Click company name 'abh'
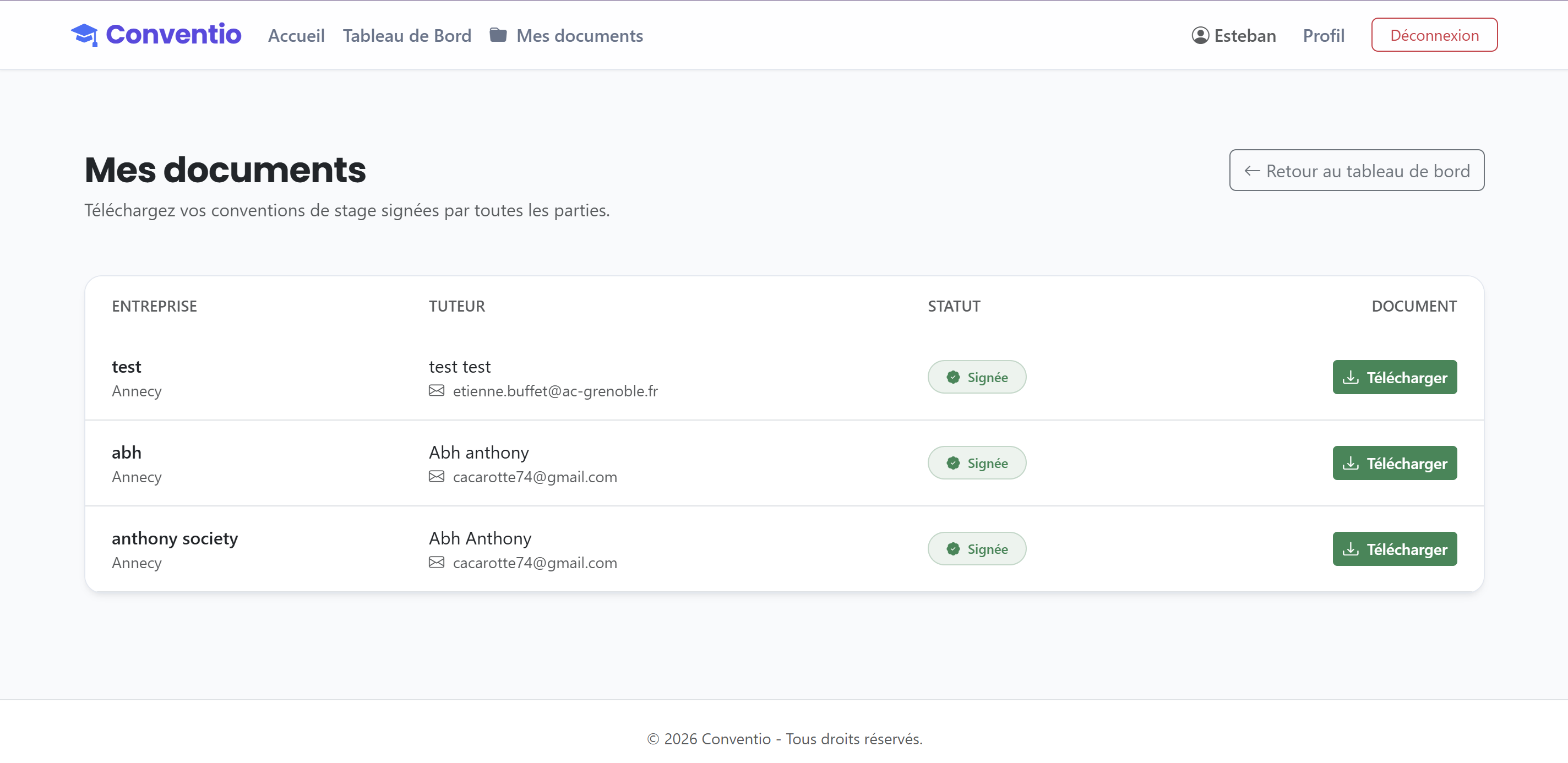 point(127,453)
